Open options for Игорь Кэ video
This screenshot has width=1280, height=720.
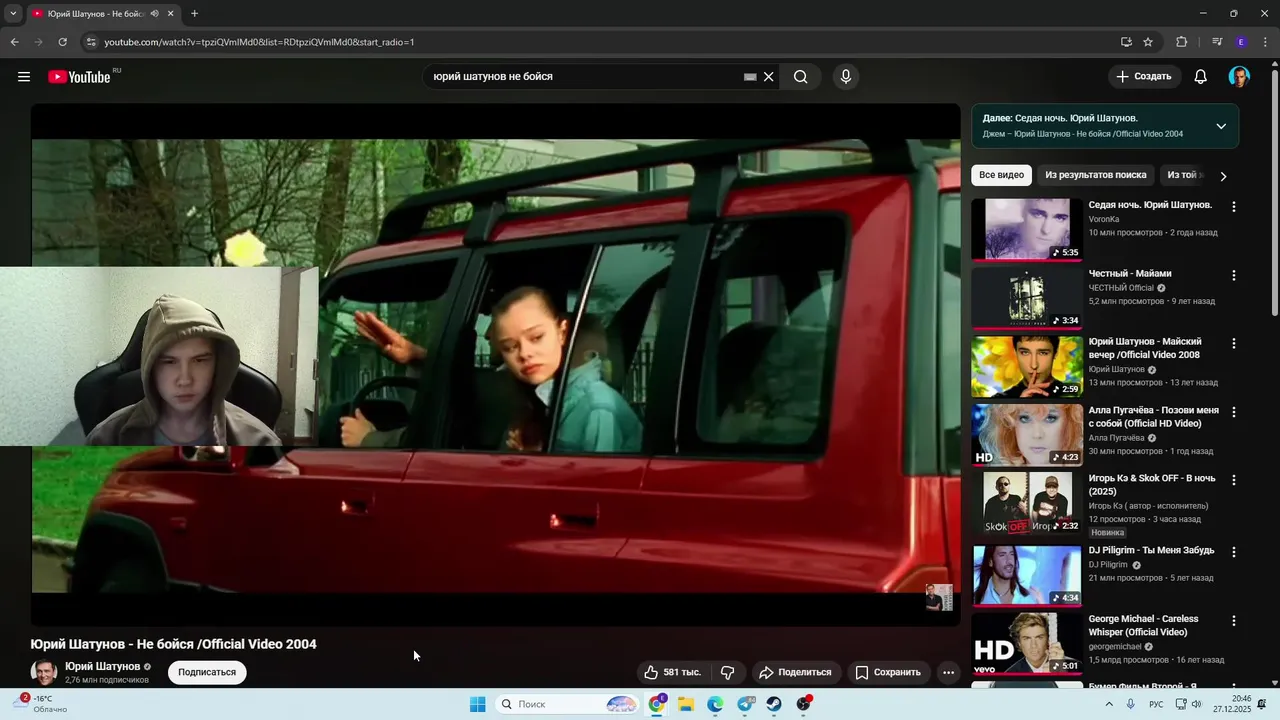point(1233,480)
